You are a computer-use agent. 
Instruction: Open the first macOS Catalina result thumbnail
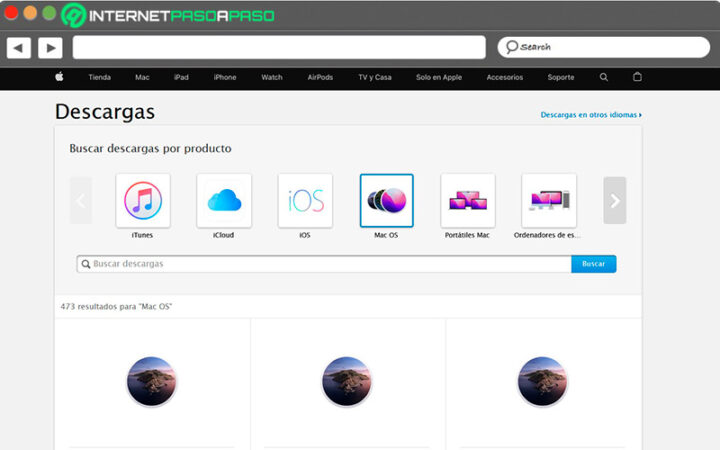tap(152, 381)
